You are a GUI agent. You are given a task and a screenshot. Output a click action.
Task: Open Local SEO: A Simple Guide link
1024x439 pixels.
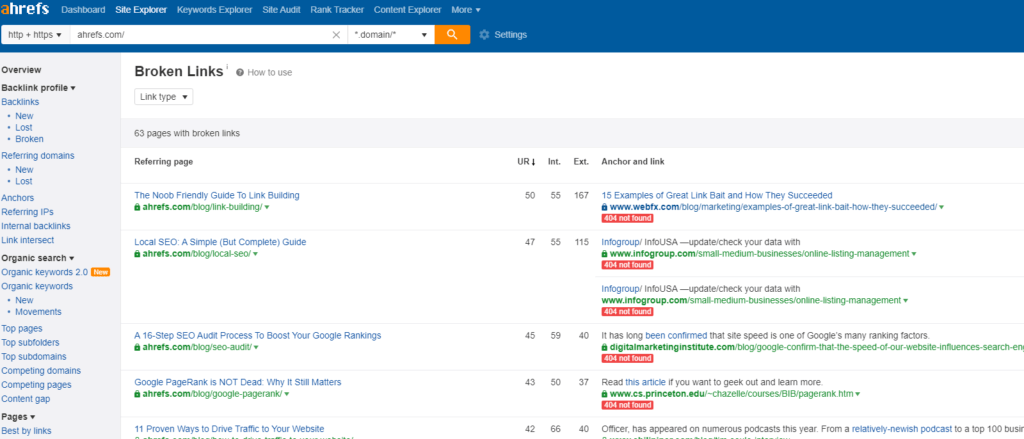click(220, 242)
